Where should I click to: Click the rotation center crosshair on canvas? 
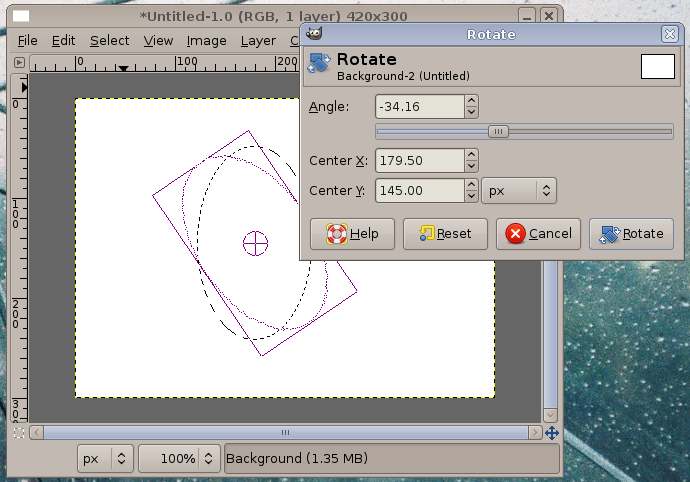(x=256, y=243)
